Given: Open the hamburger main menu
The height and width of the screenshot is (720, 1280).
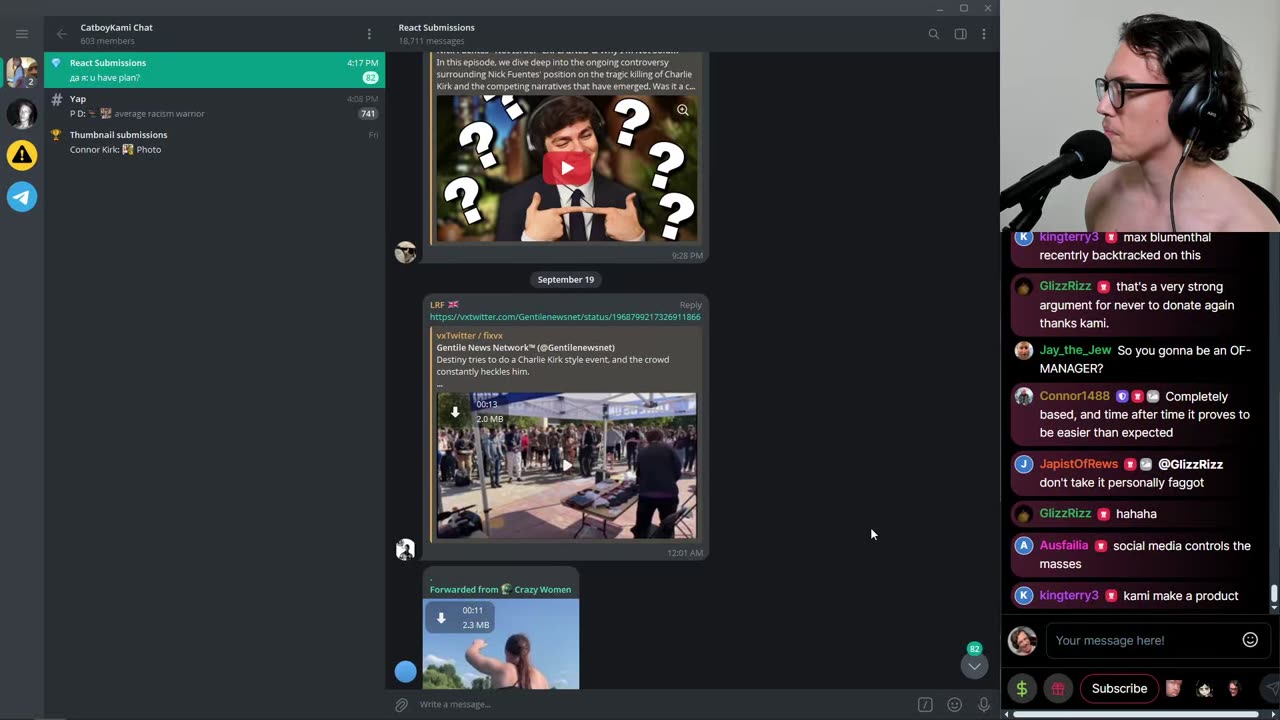Looking at the screenshot, I should (x=22, y=34).
